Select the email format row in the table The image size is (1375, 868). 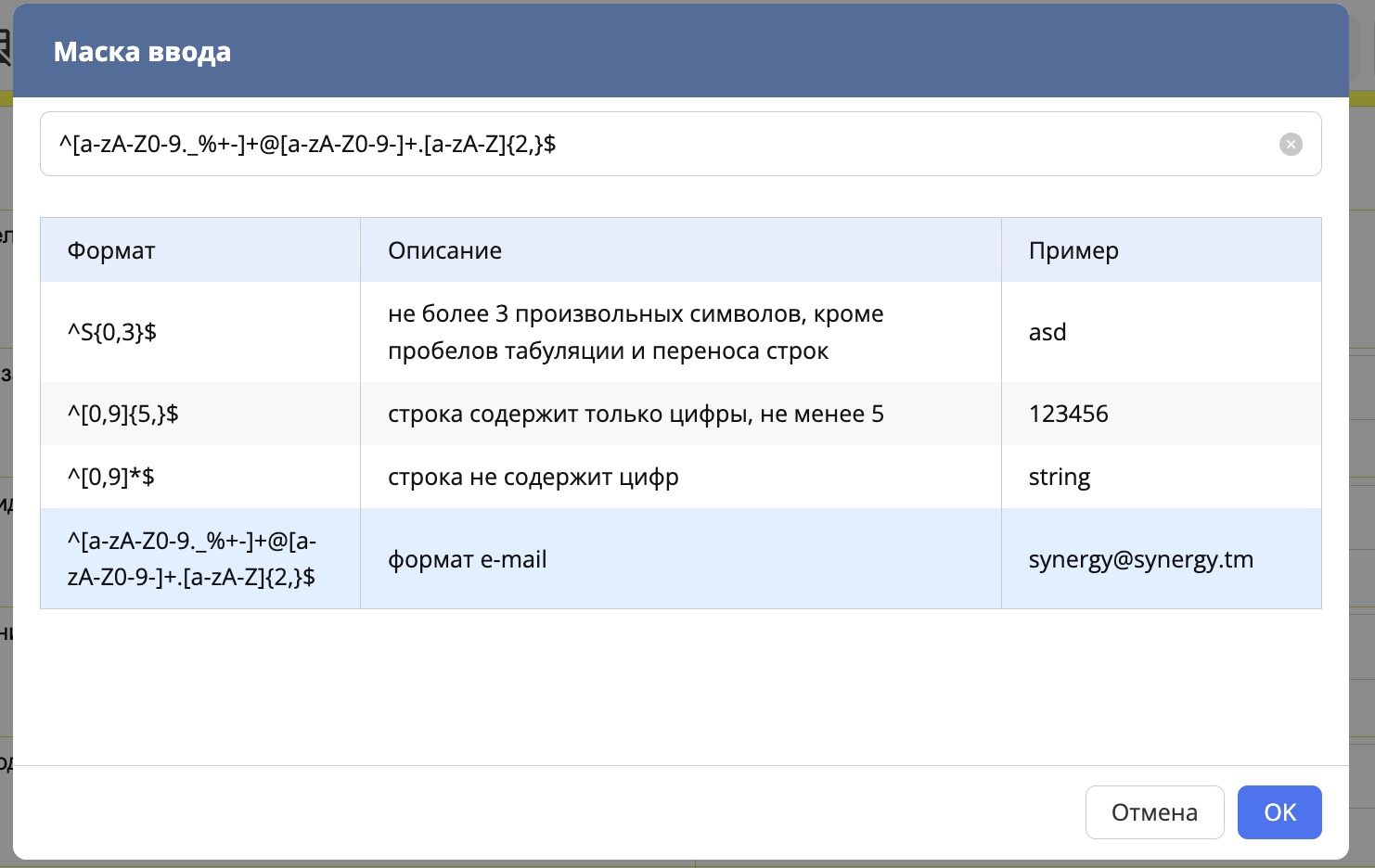point(649,558)
